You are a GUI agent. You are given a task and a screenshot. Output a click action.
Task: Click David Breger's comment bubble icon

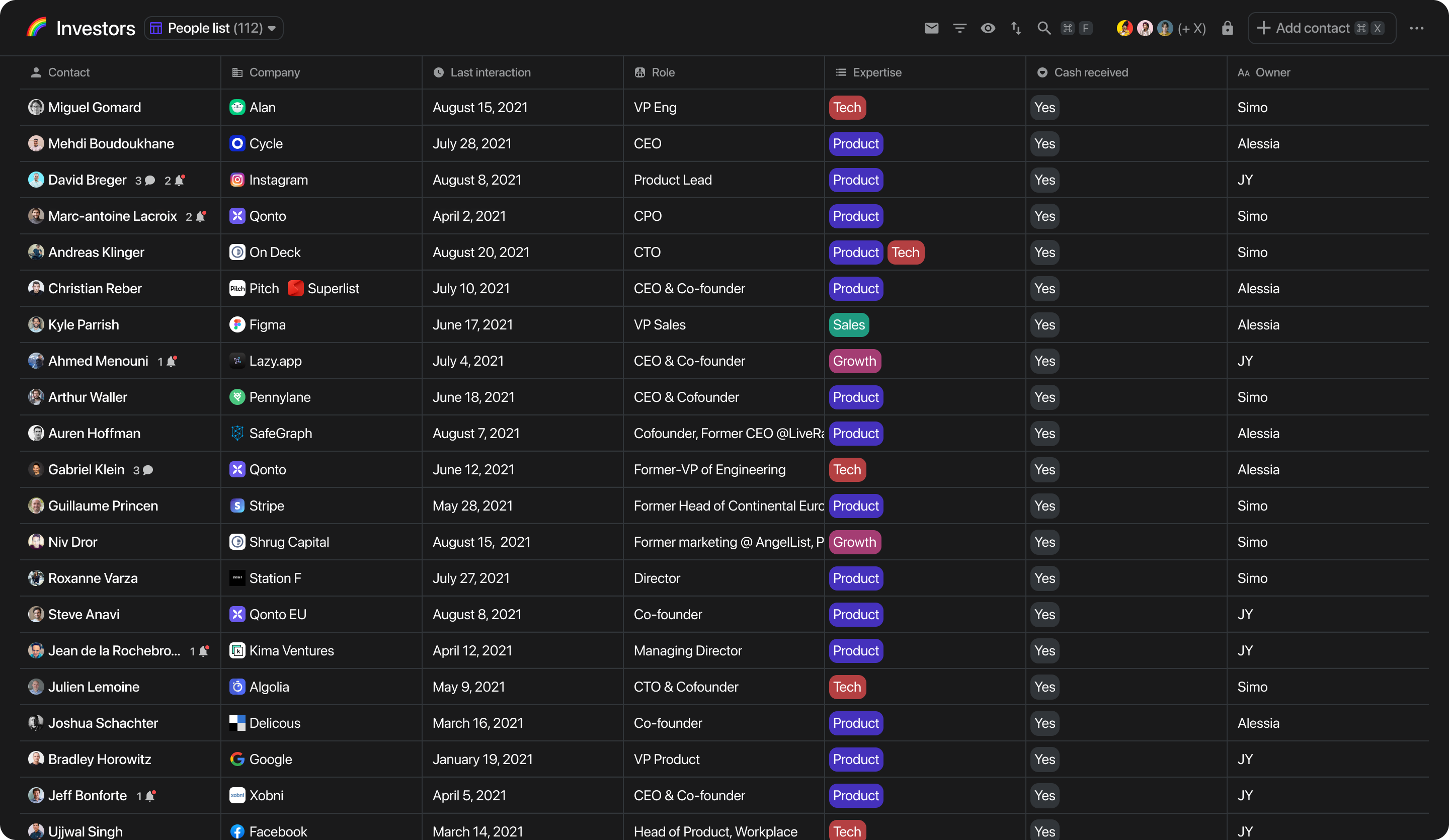150,181
